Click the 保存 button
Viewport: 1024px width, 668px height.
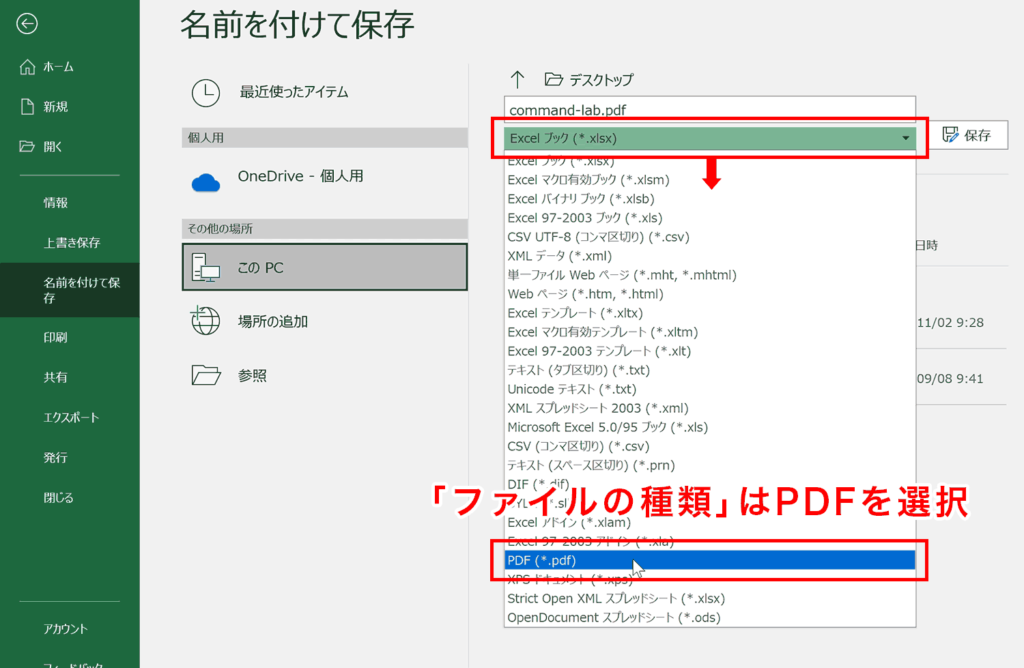coord(967,135)
